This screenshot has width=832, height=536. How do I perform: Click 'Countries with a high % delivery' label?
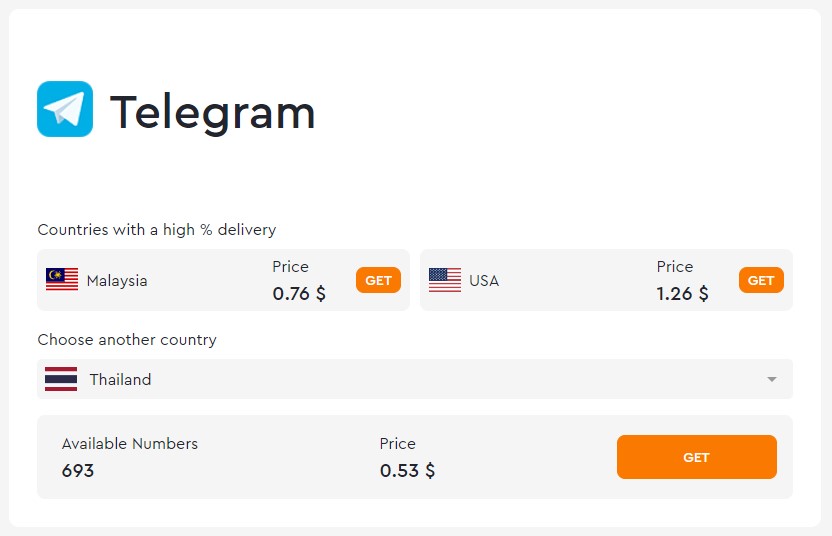[157, 230]
